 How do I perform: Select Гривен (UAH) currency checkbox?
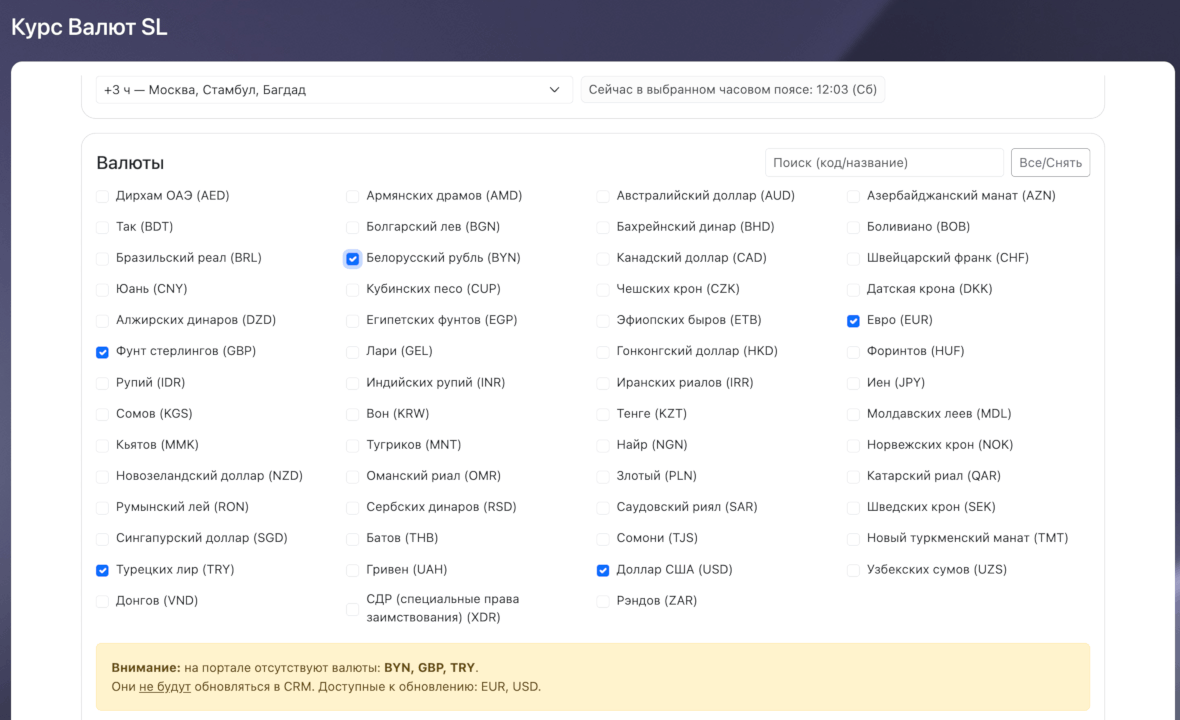(353, 570)
